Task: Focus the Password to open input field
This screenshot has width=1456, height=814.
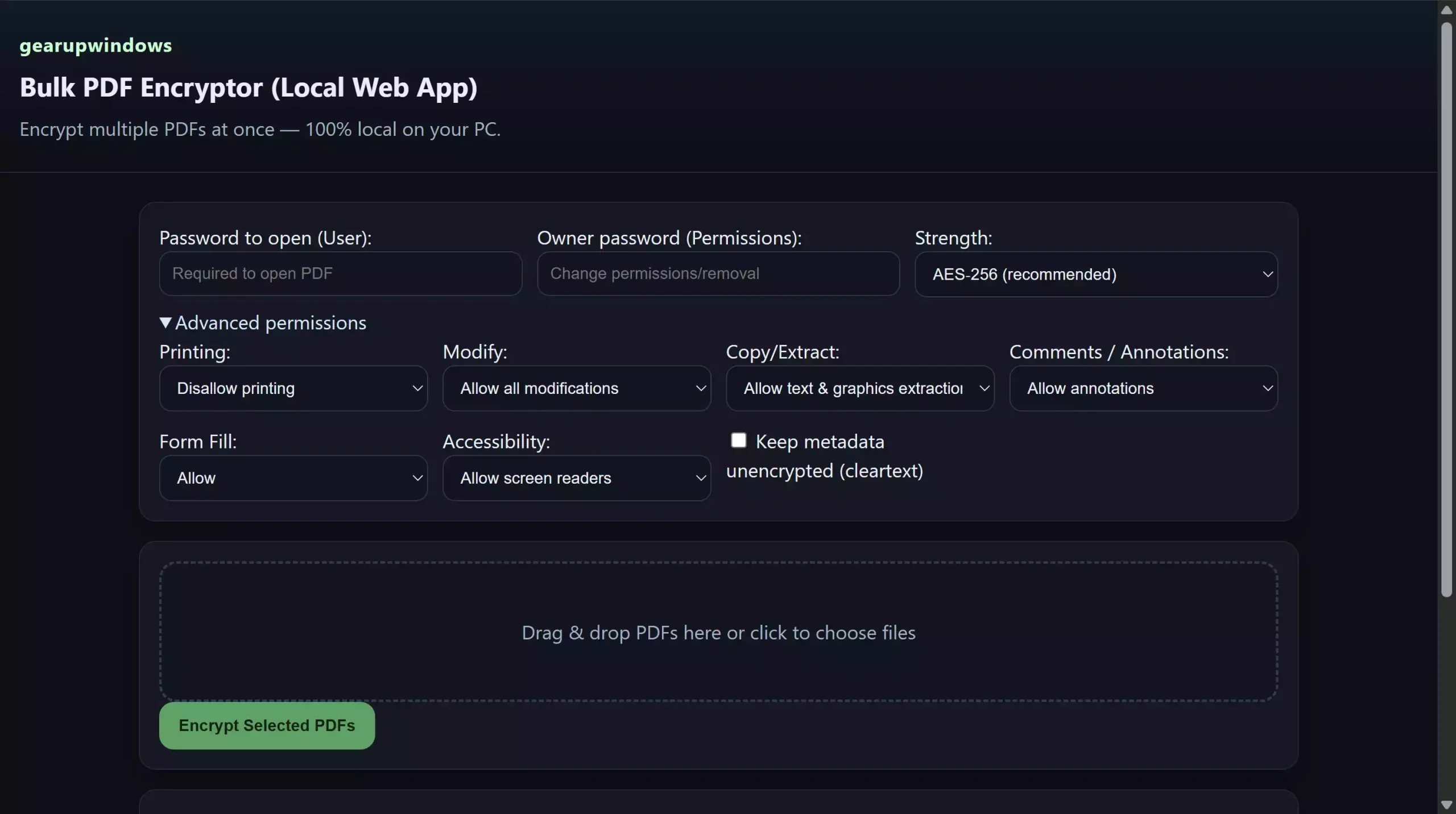Action: 340,273
